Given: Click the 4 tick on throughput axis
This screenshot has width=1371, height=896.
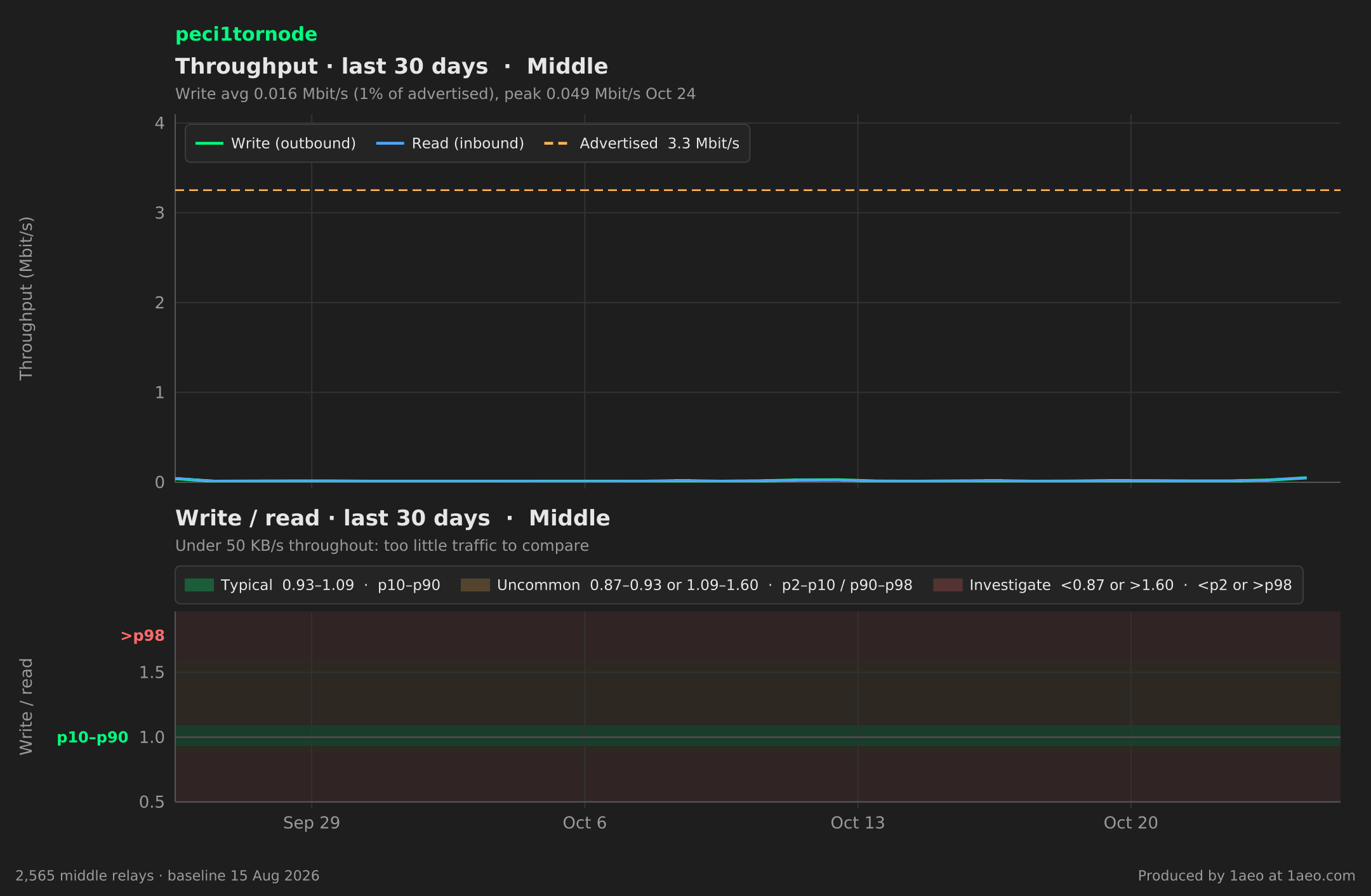Looking at the screenshot, I should (x=160, y=123).
